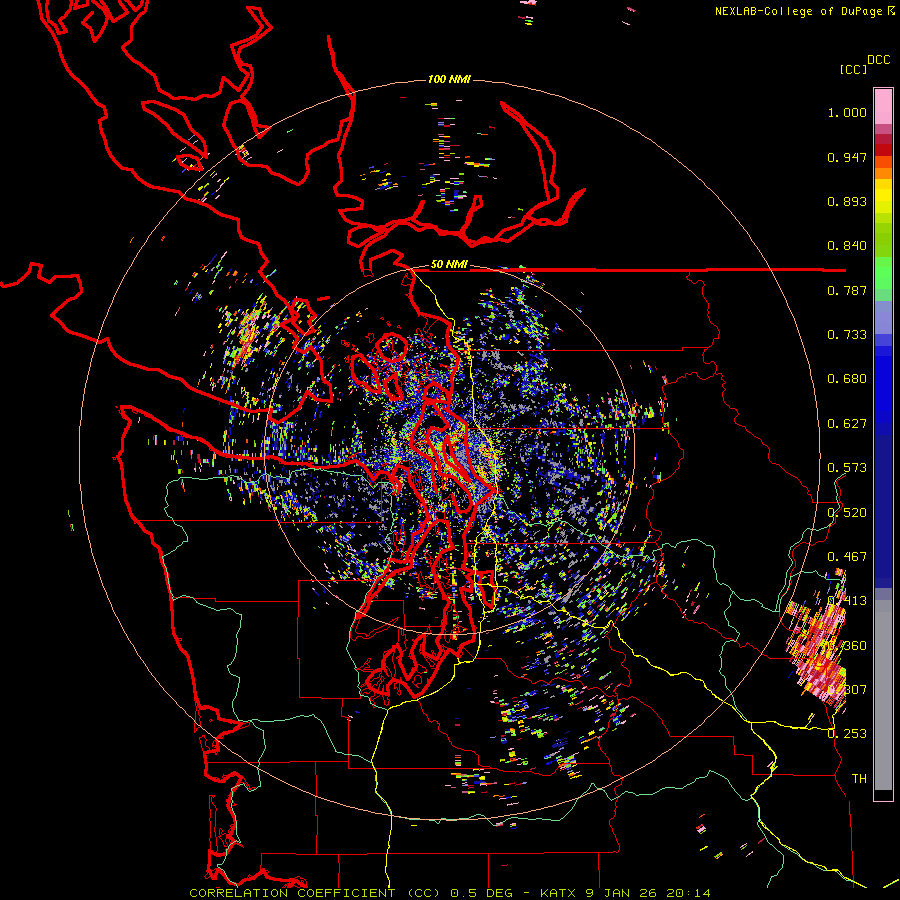Click the 0.947 color scale value
Screen dimensions: 900x900
[x=847, y=157]
